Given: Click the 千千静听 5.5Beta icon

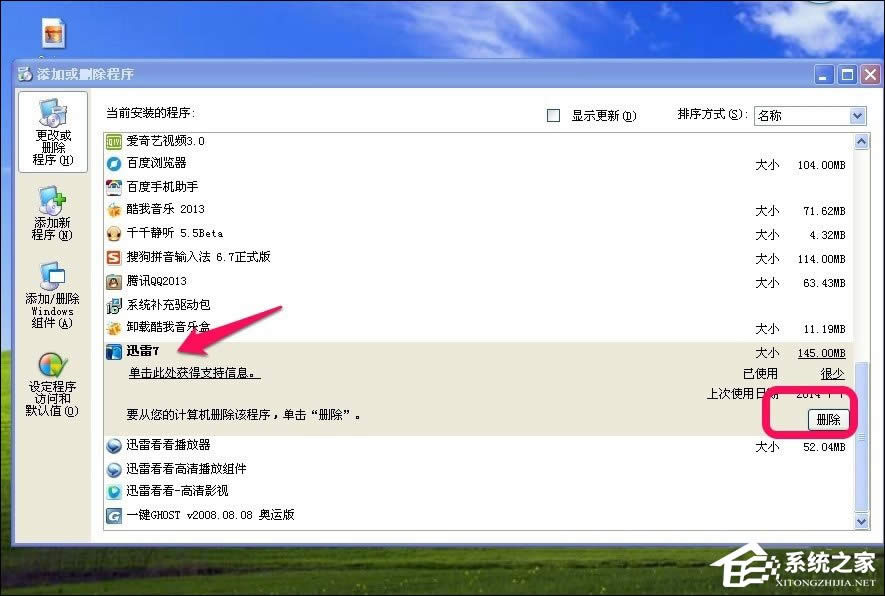Looking at the screenshot, I should 114,234.
